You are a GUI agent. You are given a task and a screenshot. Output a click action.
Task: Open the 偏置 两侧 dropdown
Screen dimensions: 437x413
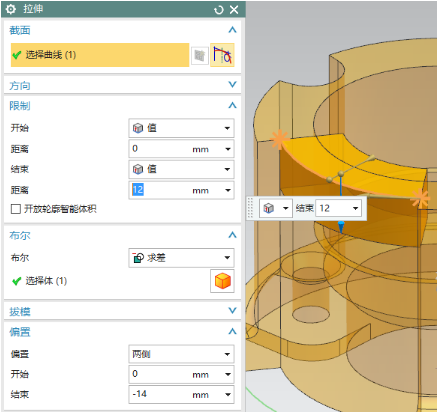(181, 354)
